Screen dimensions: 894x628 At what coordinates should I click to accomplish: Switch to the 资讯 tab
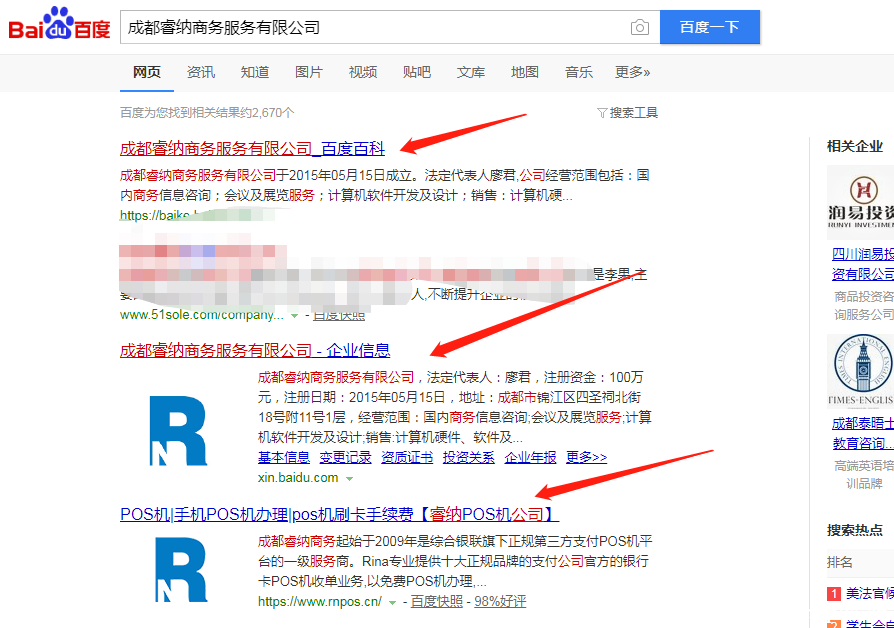201,72
